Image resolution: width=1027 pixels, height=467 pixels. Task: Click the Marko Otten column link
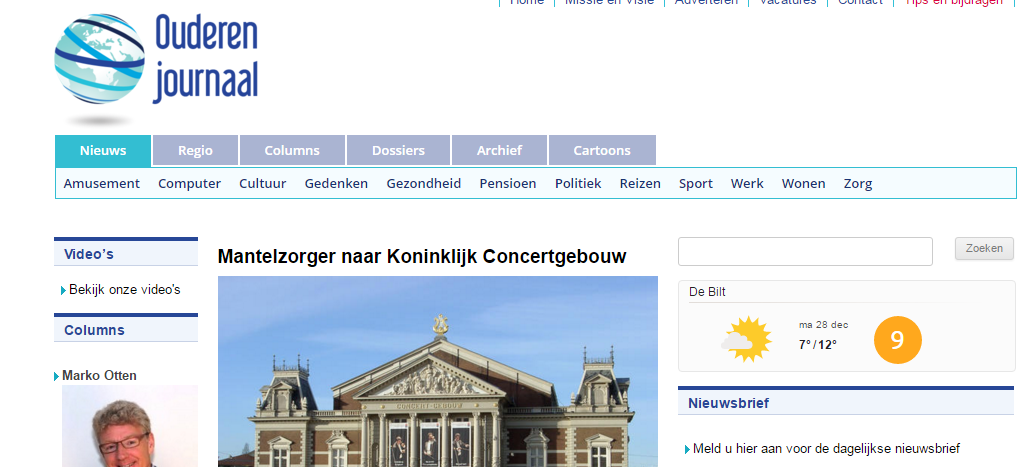[99, 376]
